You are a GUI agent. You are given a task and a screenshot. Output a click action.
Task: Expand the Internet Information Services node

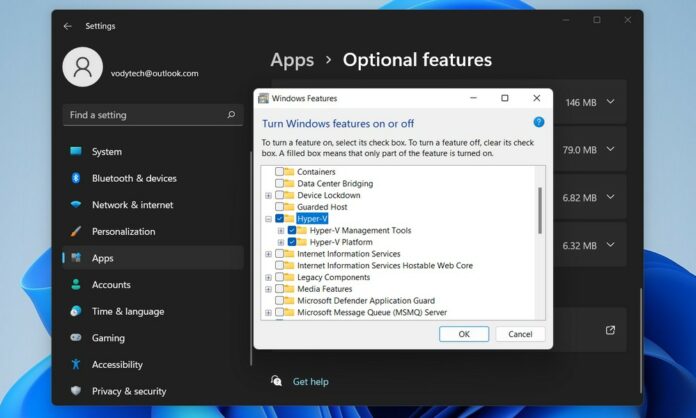click(268, 254)
